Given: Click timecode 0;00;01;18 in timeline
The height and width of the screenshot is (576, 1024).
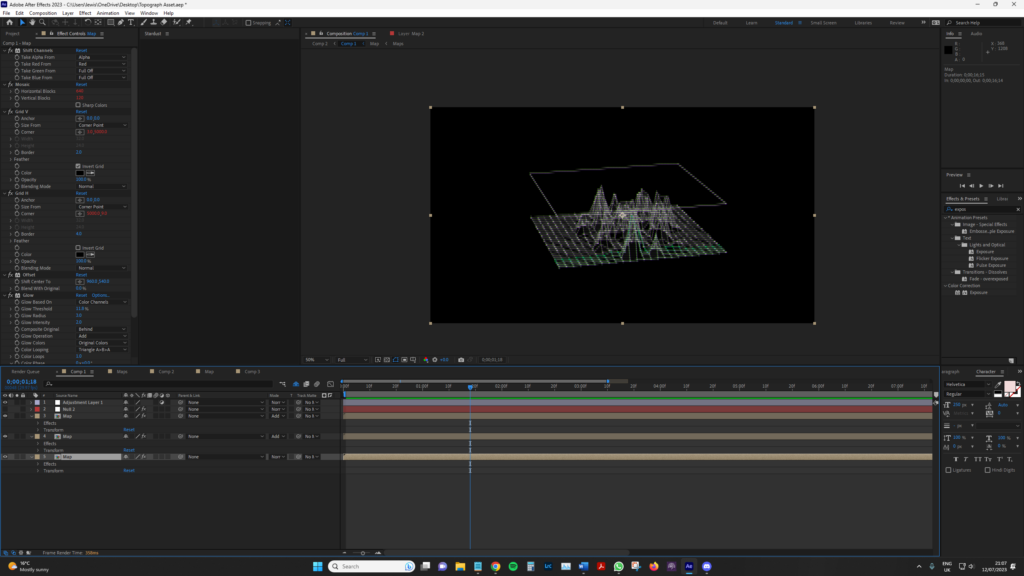Looking at the screenshot, I should pyautogui.click(x=22, y=381).
